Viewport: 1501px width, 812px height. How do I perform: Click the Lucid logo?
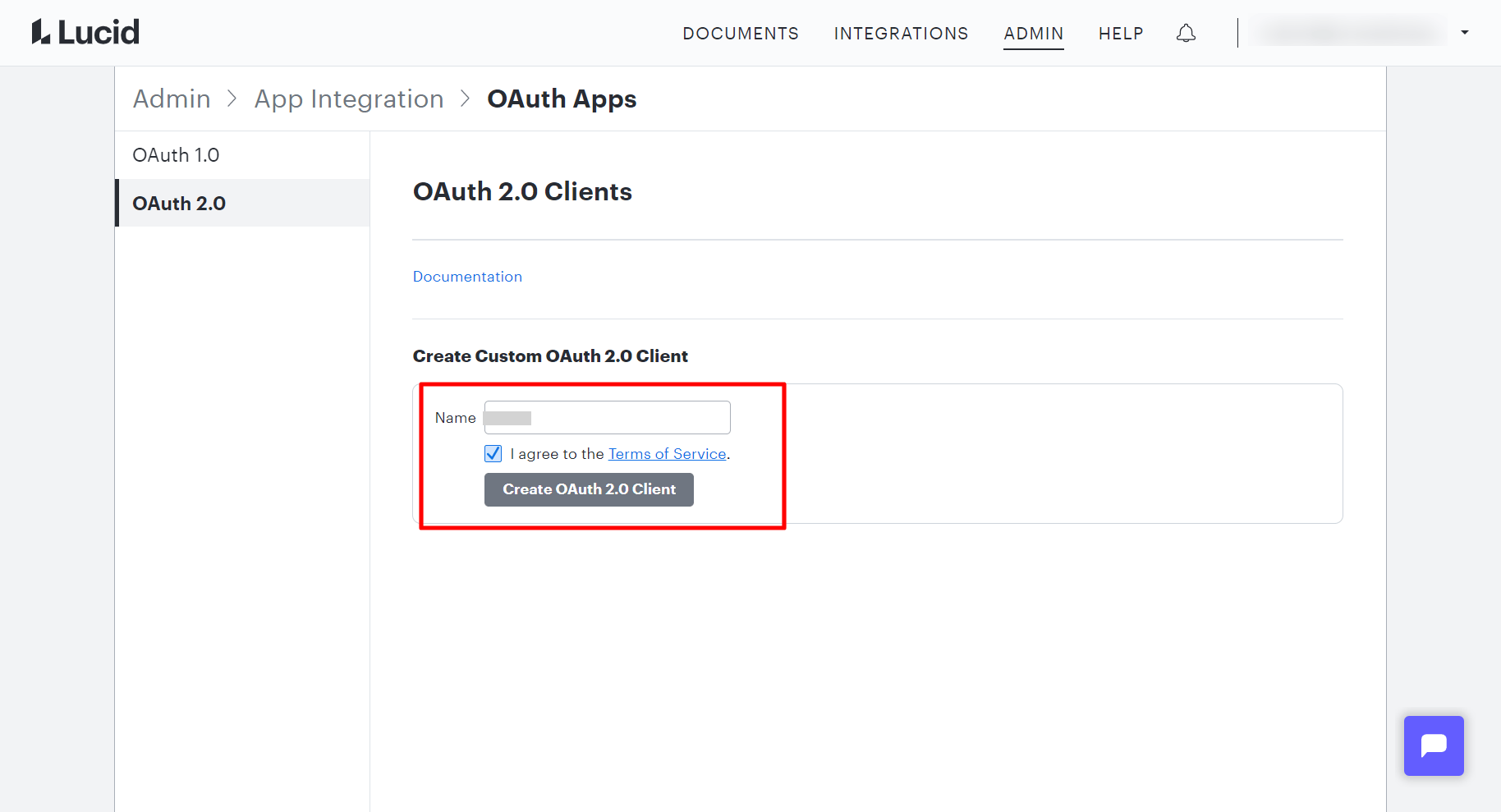pos(85,32)
